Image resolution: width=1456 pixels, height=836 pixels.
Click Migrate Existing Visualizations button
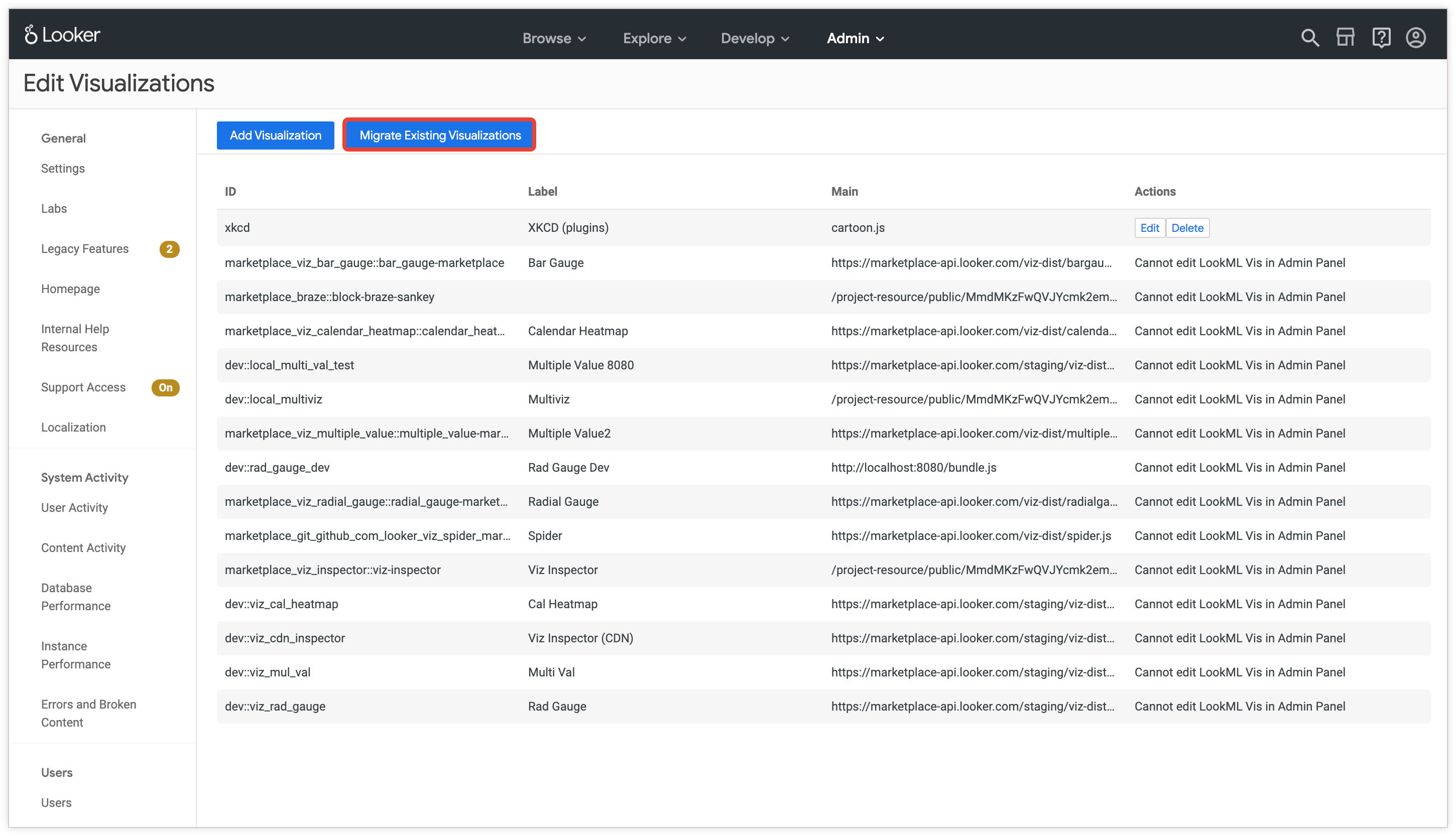pyautogui.click(x=439, y=135)
